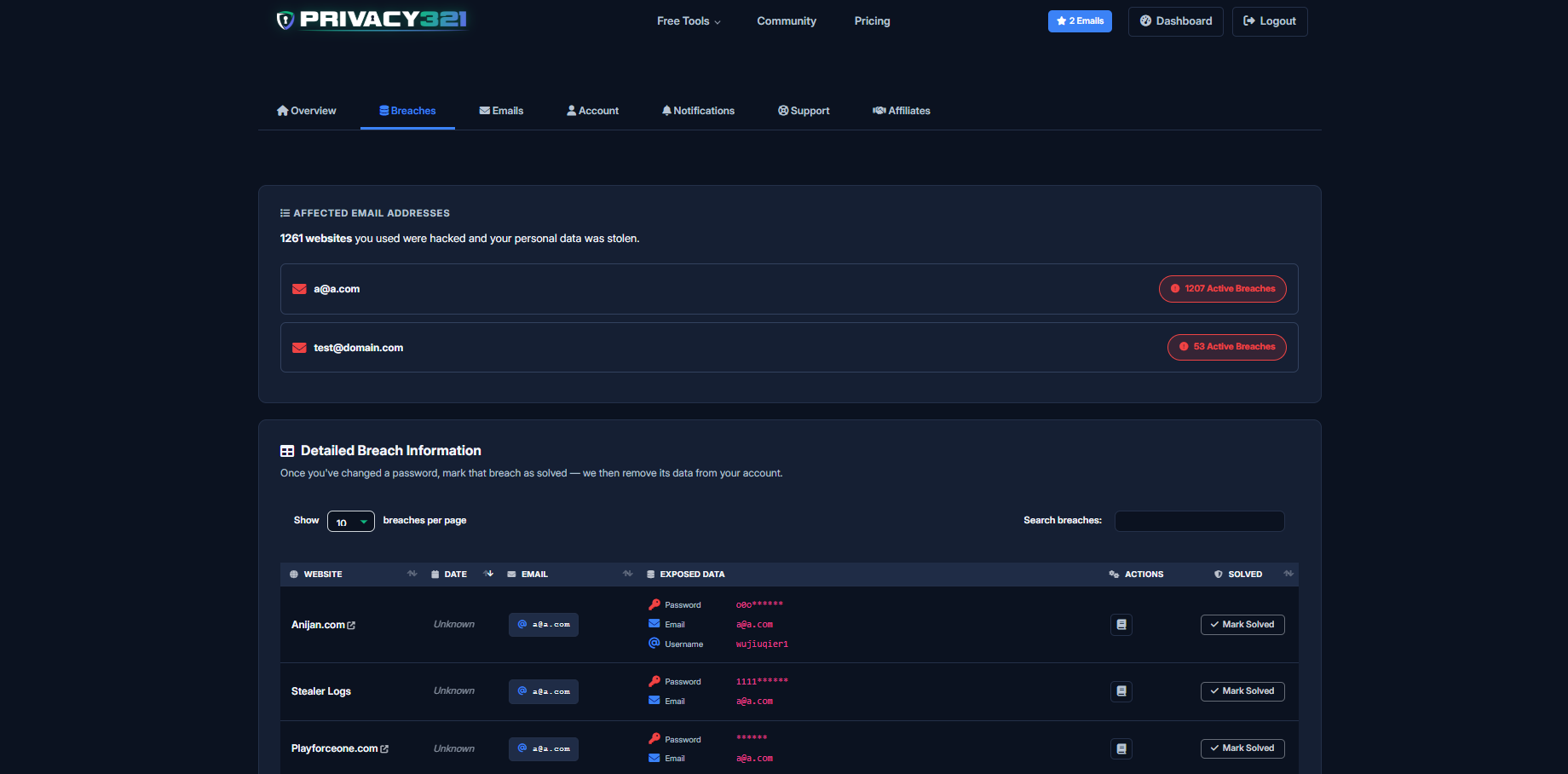Click the Privacy321 shield logo
Image resolution: width=1568 pixels, height=774 pixels.
coord(371,20)
